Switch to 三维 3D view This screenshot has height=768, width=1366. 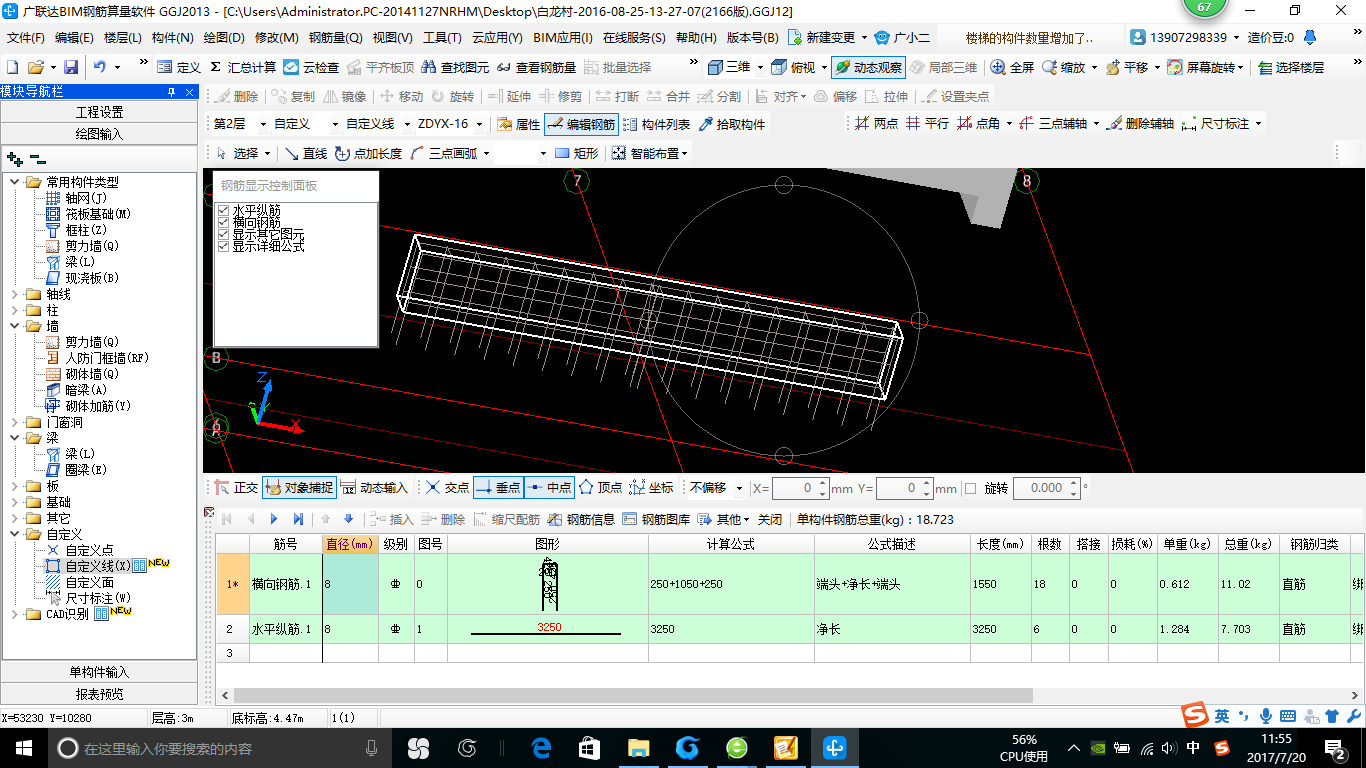(729, 67)
